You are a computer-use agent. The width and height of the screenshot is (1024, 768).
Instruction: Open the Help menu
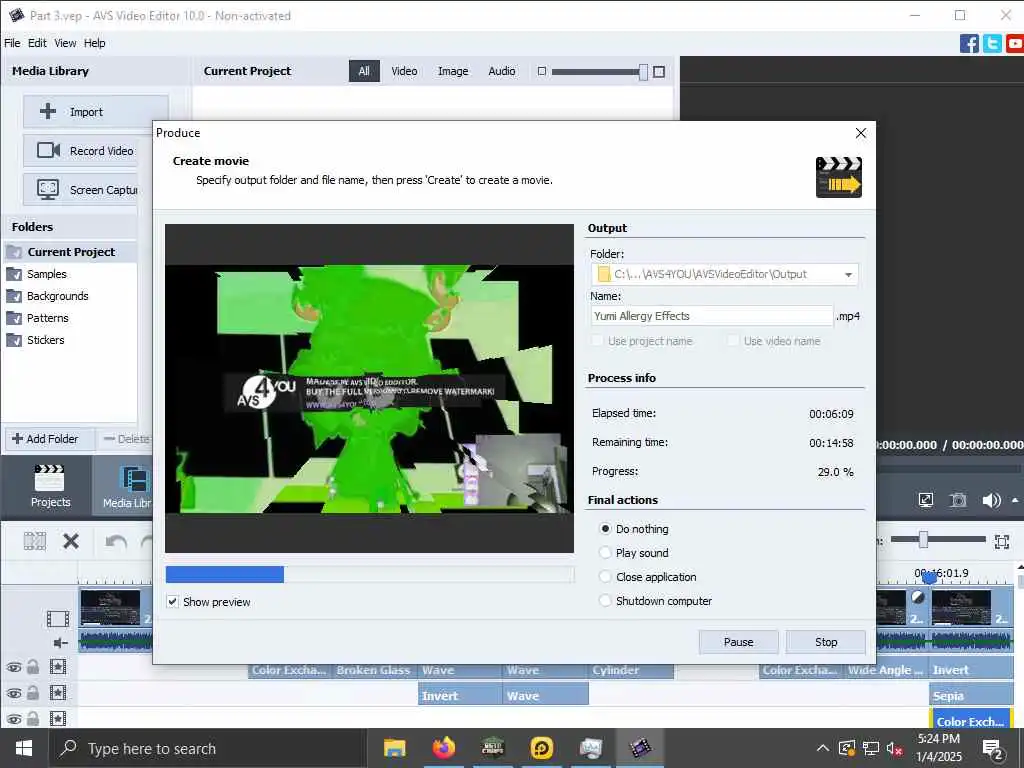coord(94,43)
